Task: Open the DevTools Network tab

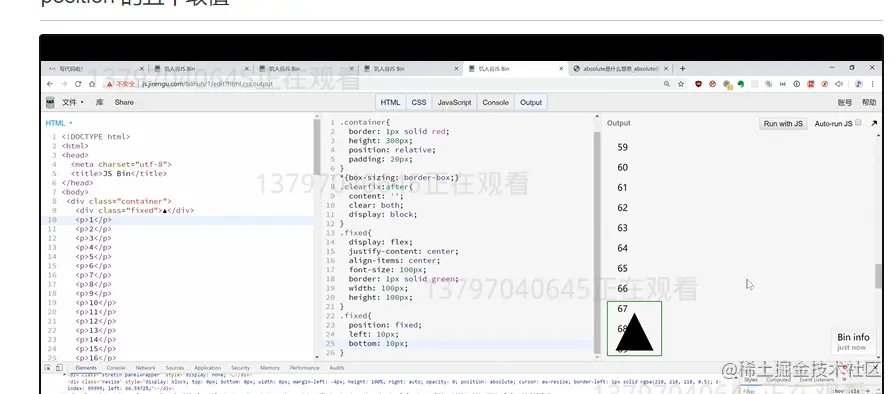Action: coord(146,368)
